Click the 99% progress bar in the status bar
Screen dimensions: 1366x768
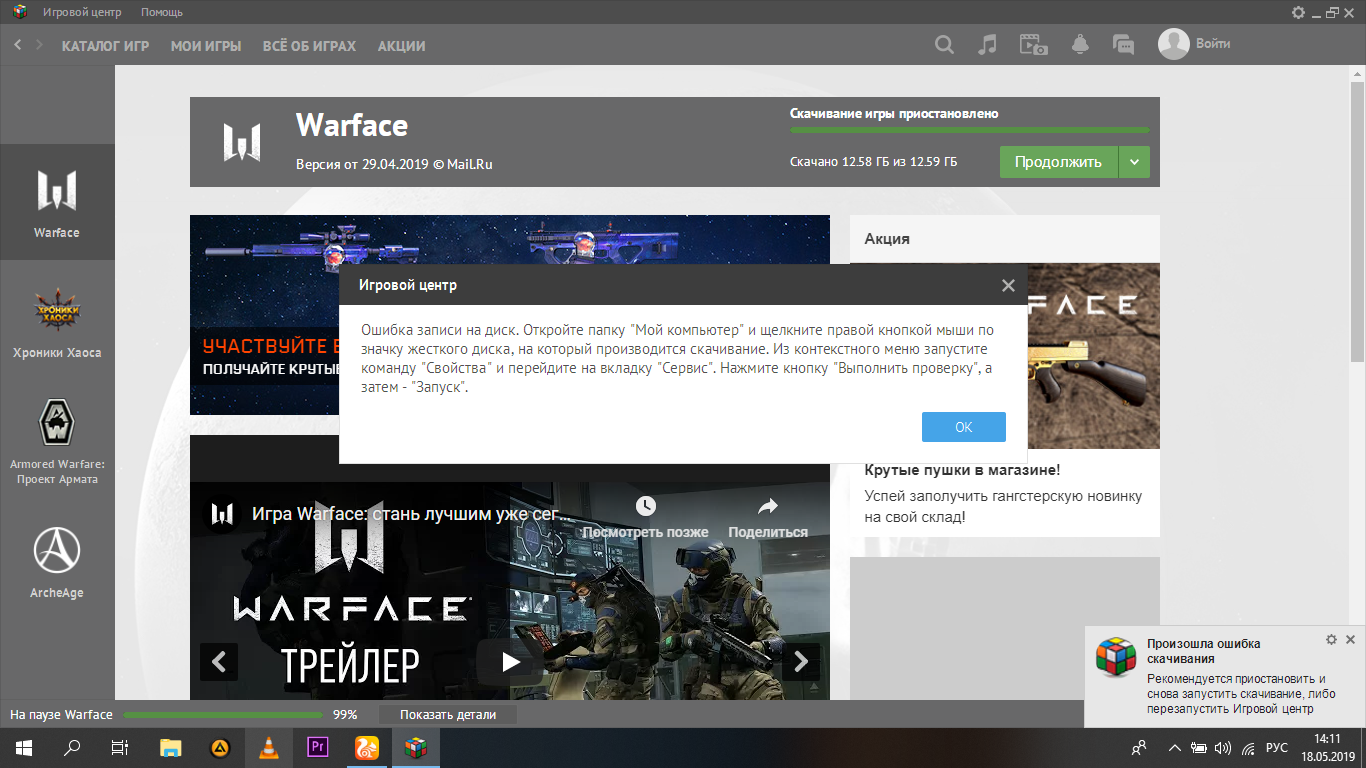point(225,715)
